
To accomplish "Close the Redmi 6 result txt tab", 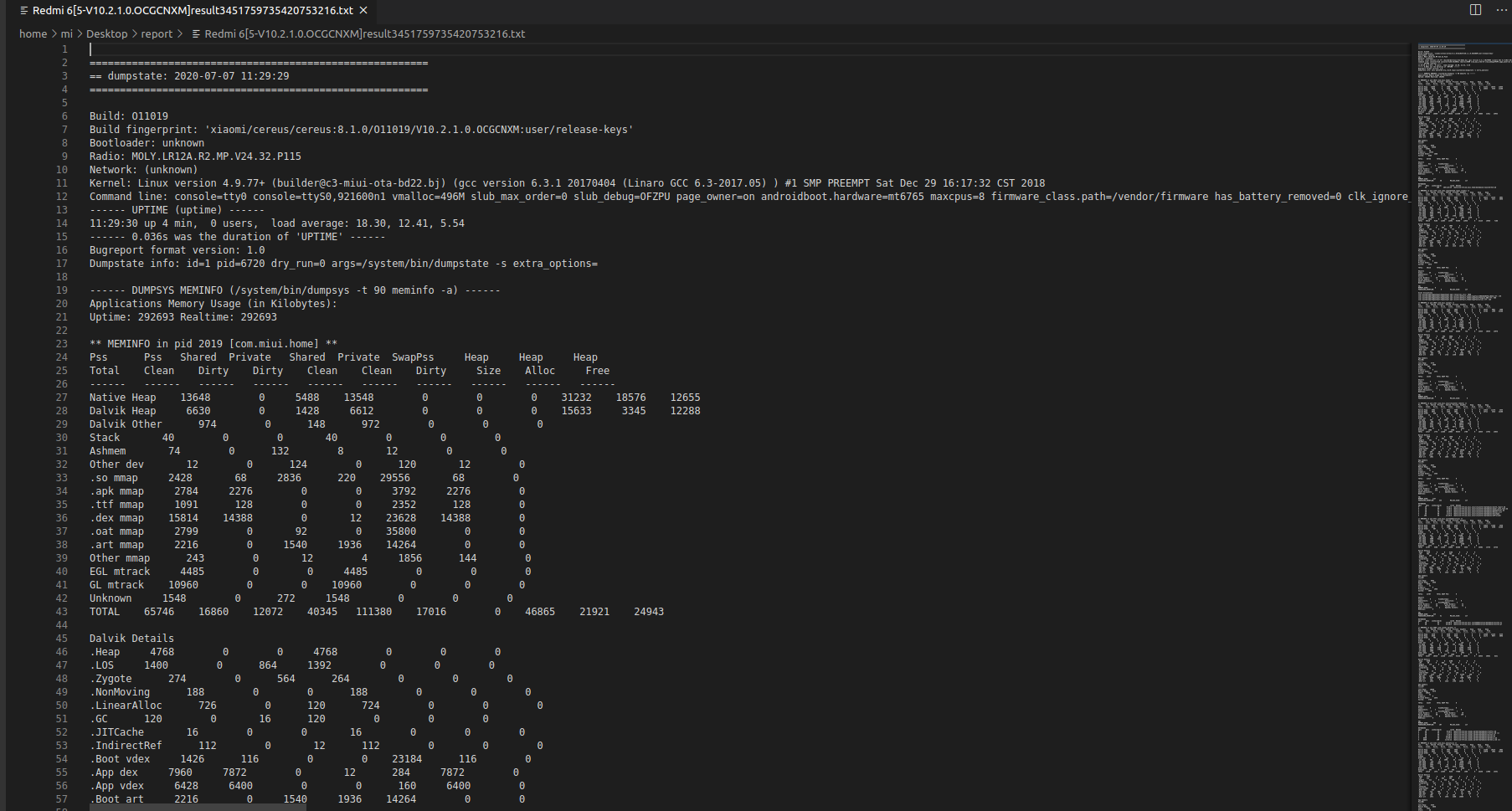I will click(363, 11).
